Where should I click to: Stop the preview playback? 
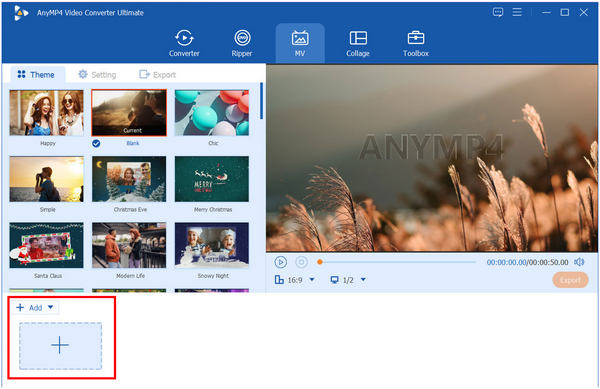coord(302,262)
